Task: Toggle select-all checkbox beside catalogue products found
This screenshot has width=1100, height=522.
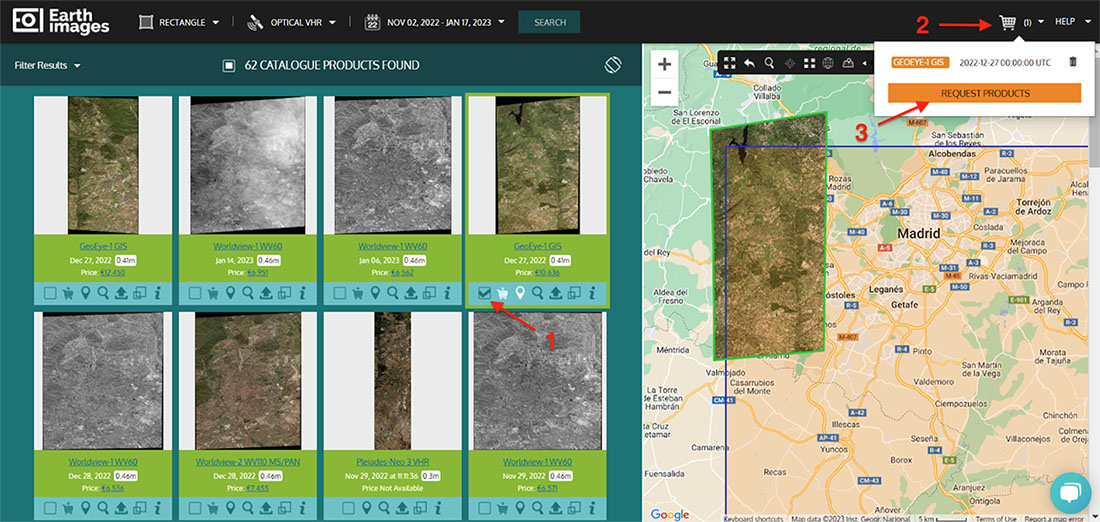Action: (x=228, y=66)
